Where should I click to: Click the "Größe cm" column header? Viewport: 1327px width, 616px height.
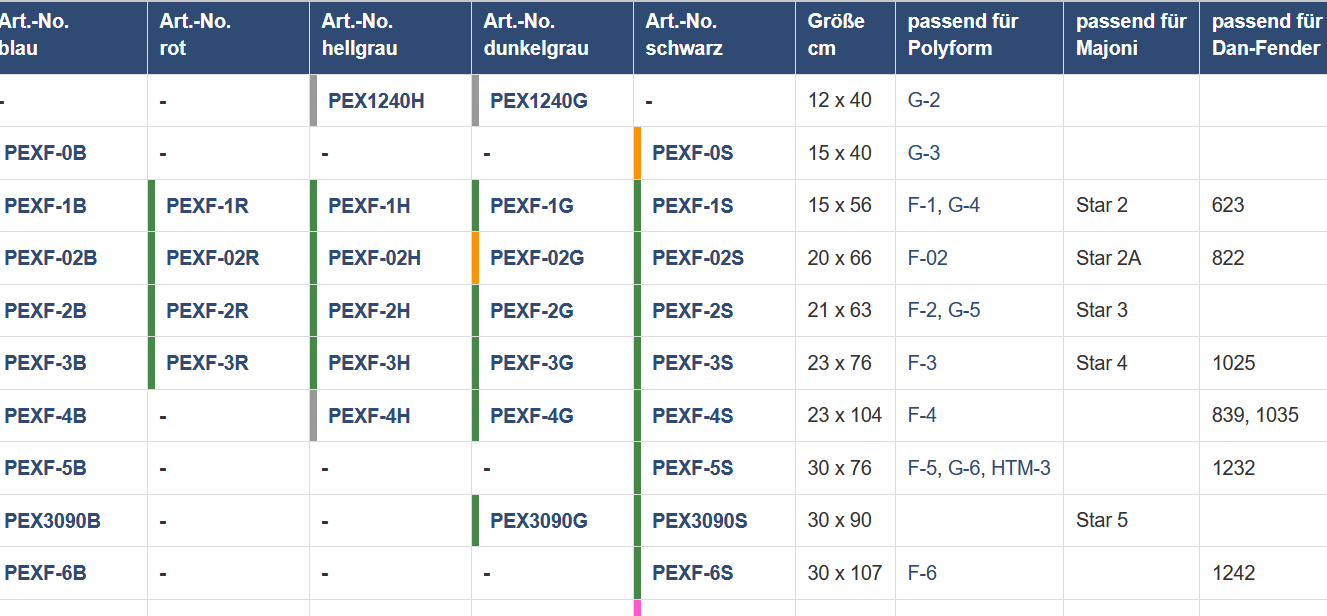click(x=836, y=34)
